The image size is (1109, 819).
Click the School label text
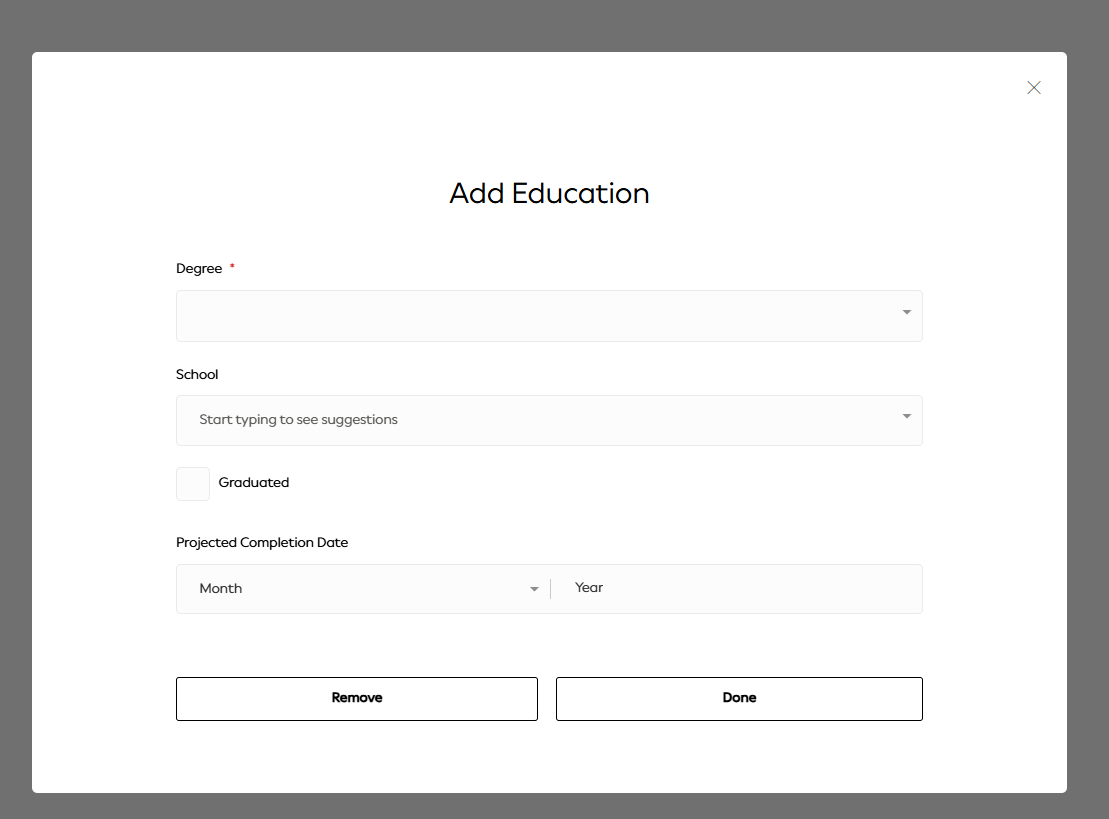point(197,374)
